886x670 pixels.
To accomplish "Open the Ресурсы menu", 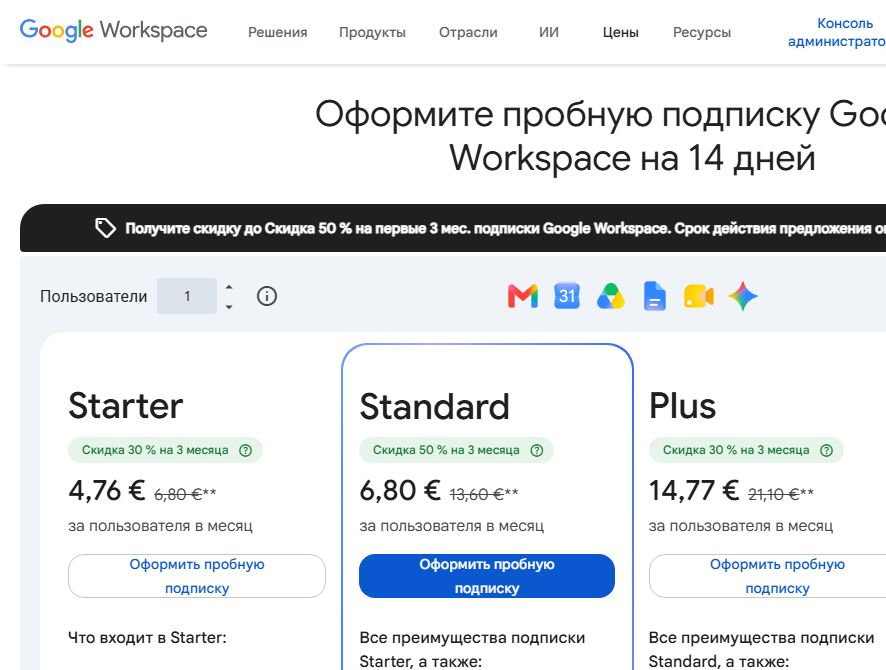I will click(702, 33).
